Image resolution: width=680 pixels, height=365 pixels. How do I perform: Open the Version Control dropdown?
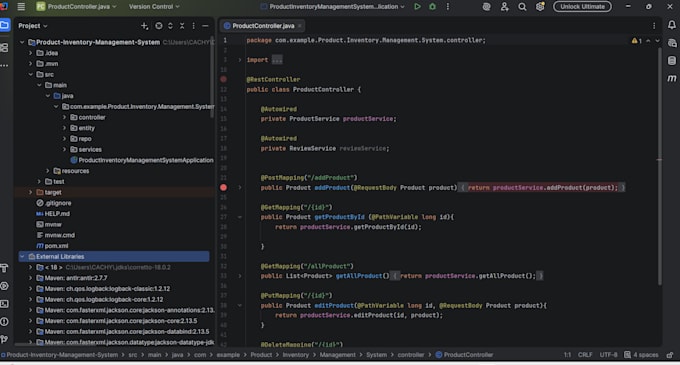[154, 7]
